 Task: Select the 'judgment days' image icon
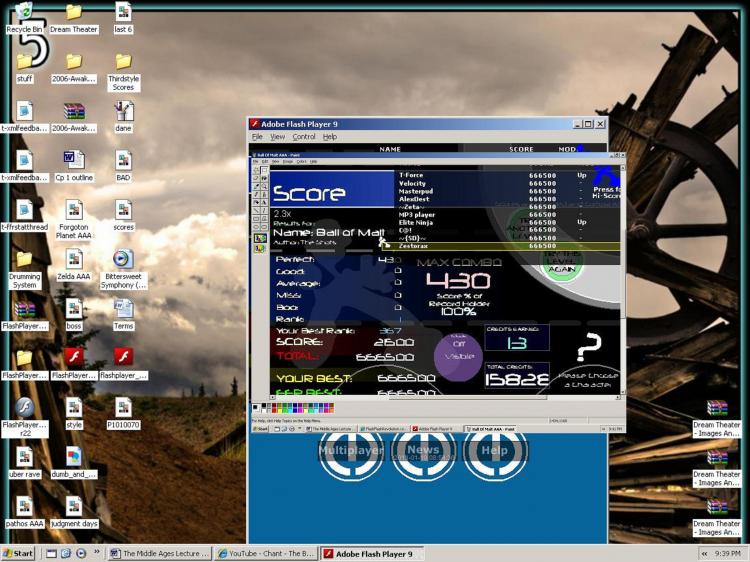tap(74, 512)
